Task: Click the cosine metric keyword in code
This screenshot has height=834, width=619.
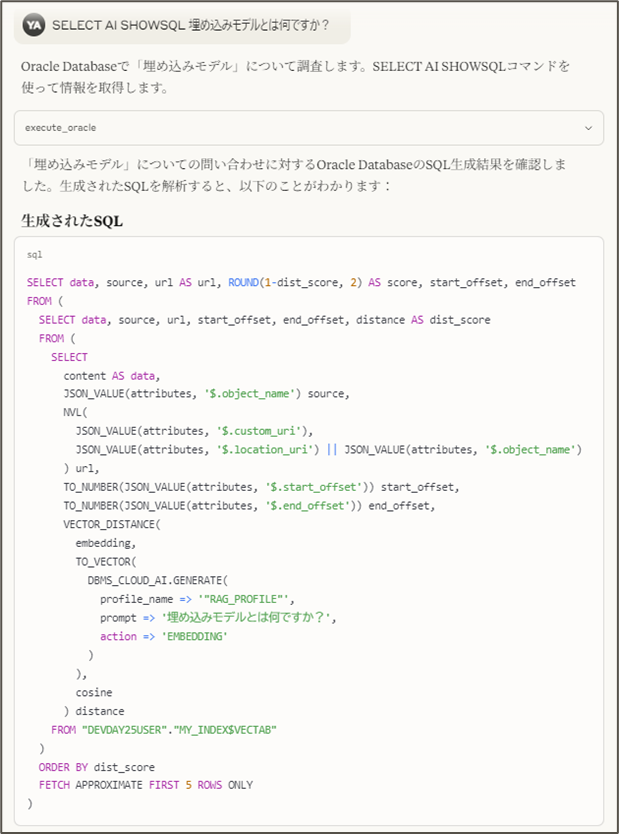Action: (x=94, y=693)
